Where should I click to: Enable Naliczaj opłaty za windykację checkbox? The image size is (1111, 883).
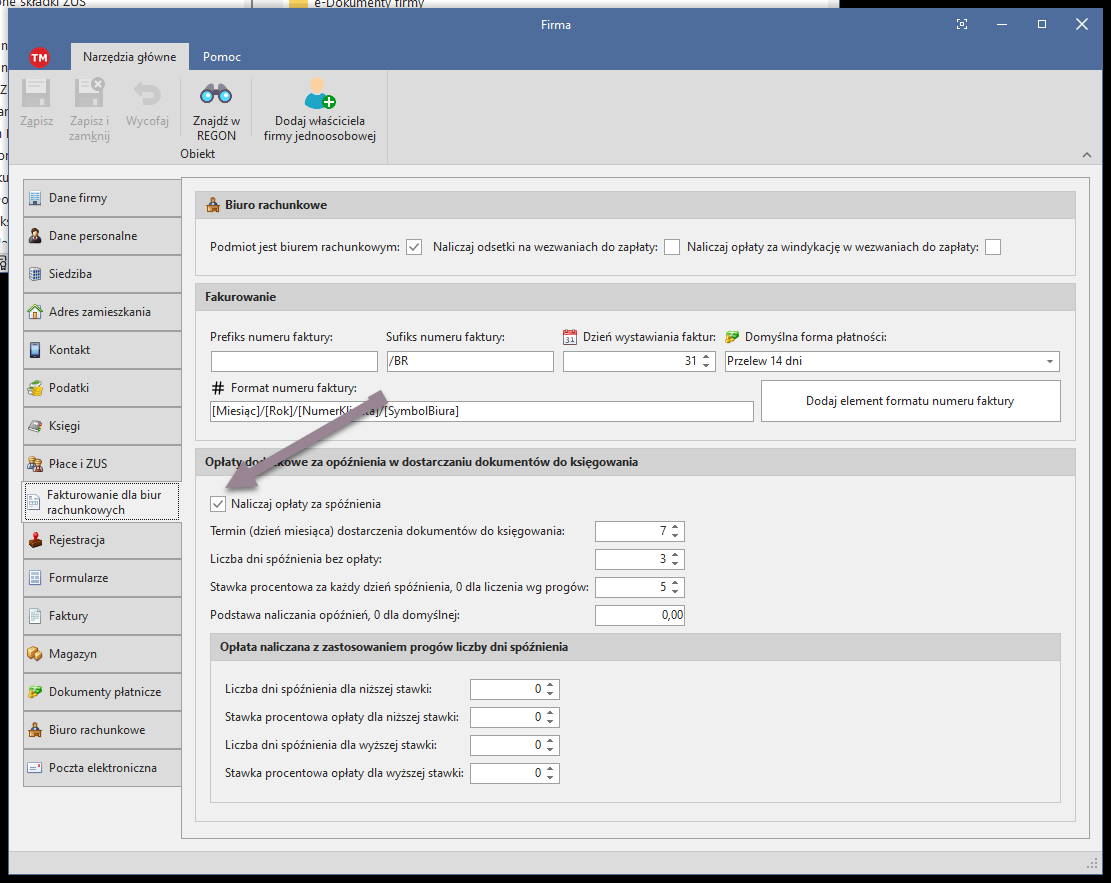tap(992, 247)
